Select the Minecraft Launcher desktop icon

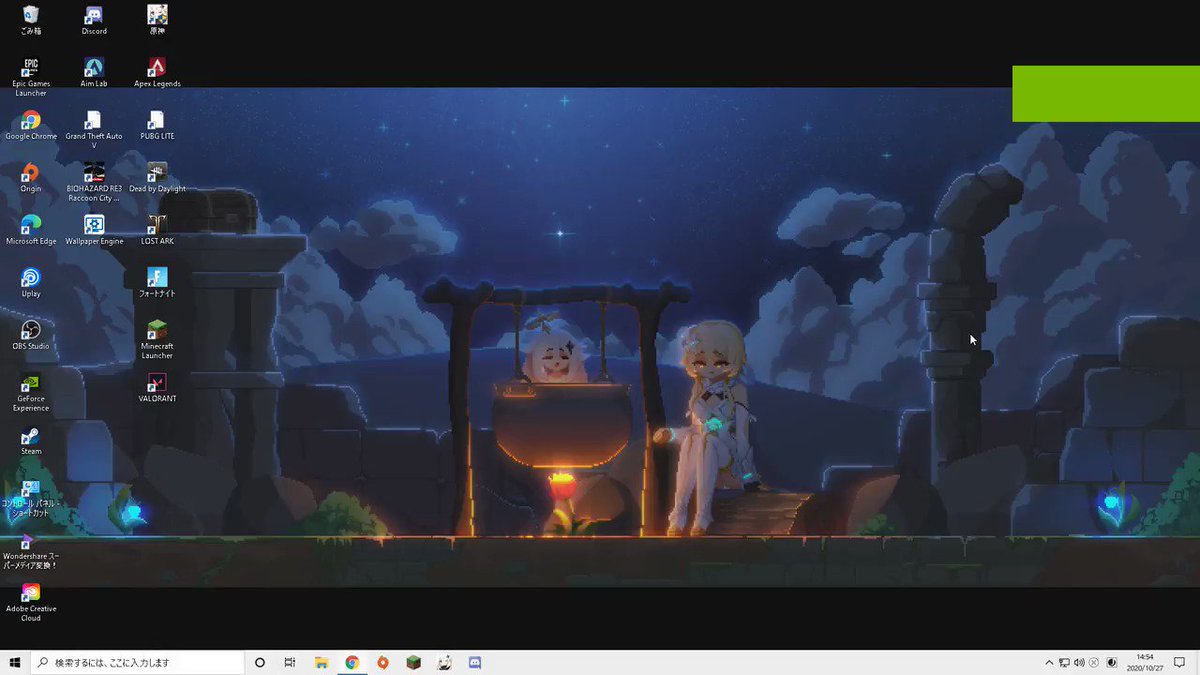click(x=157, y=340)
